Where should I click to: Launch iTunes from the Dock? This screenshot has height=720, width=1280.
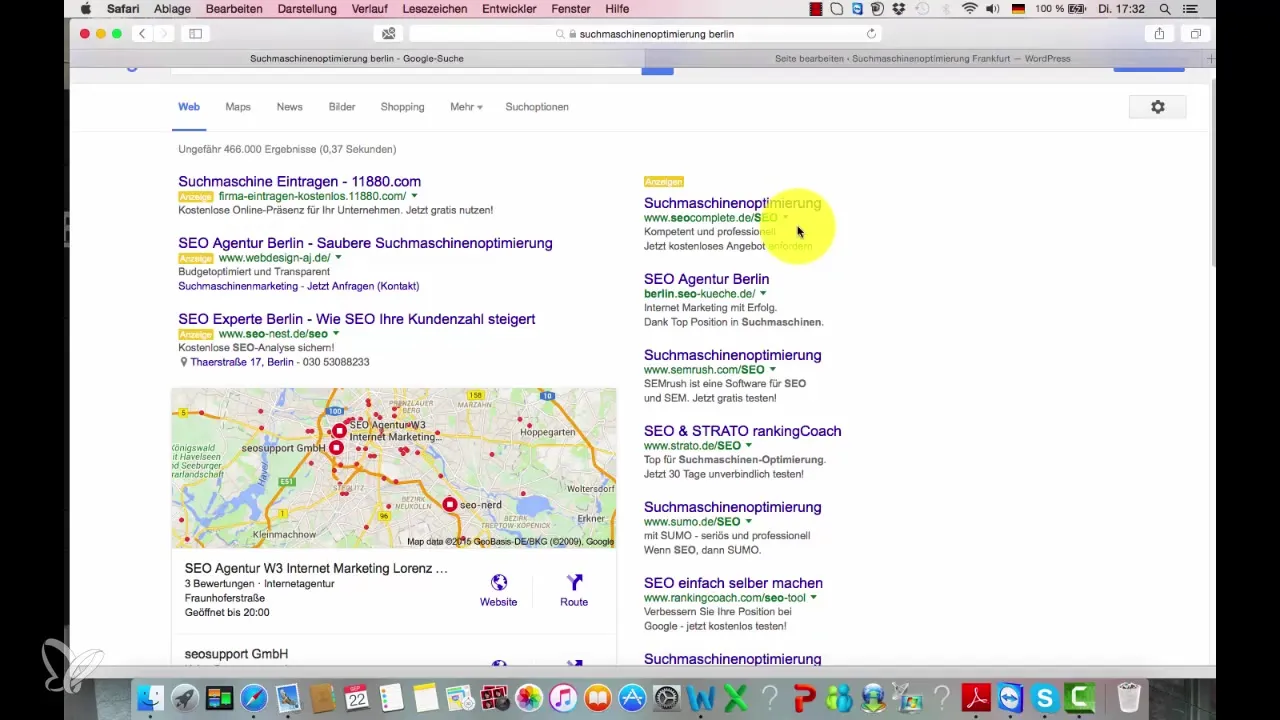click(563, 697)
